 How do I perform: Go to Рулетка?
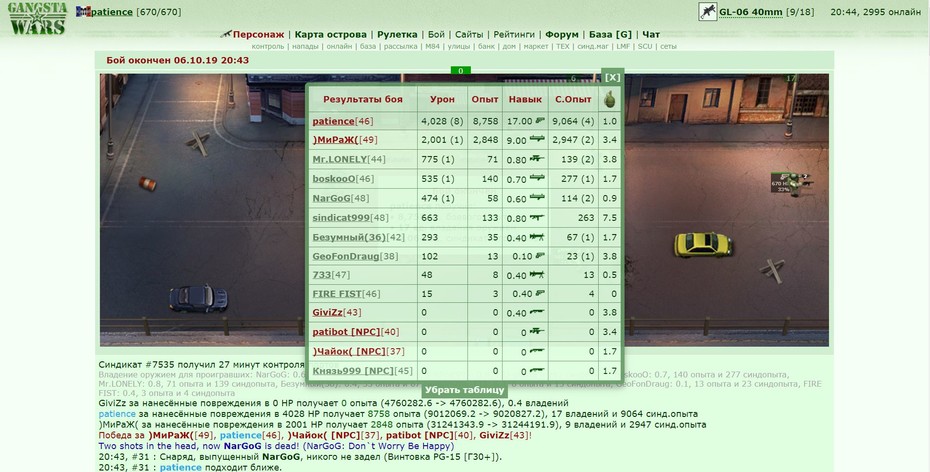tap(397, 34)
